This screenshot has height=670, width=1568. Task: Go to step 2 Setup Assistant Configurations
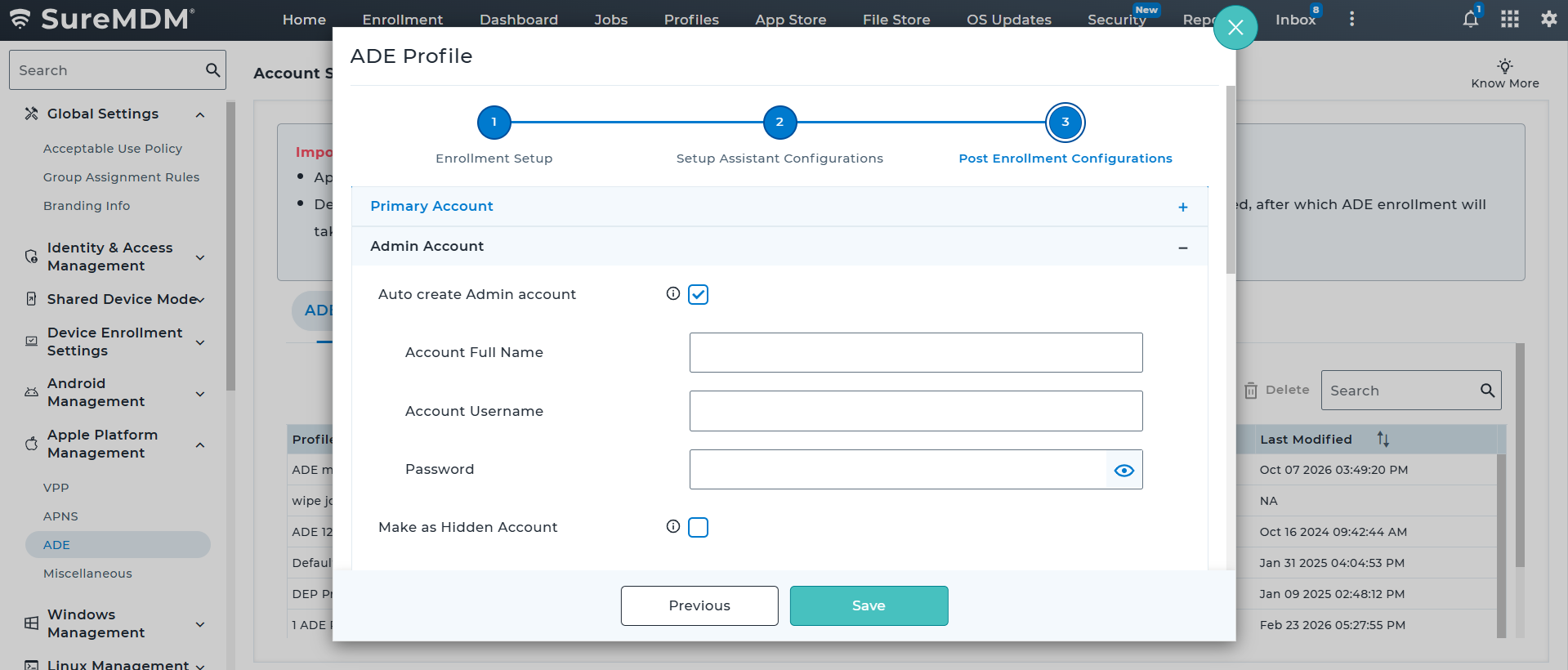coord(780,123)
